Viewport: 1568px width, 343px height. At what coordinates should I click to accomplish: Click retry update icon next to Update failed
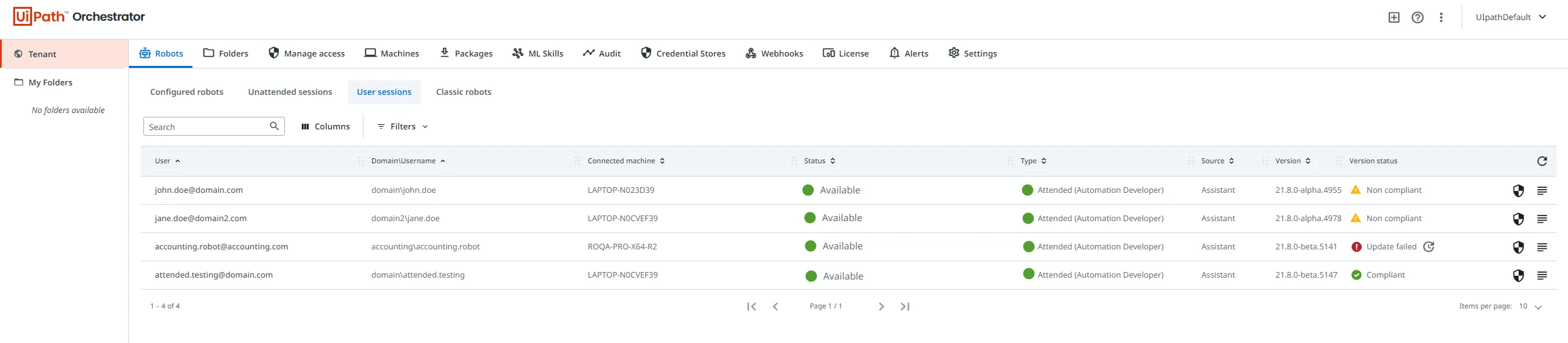point(1428,247)
